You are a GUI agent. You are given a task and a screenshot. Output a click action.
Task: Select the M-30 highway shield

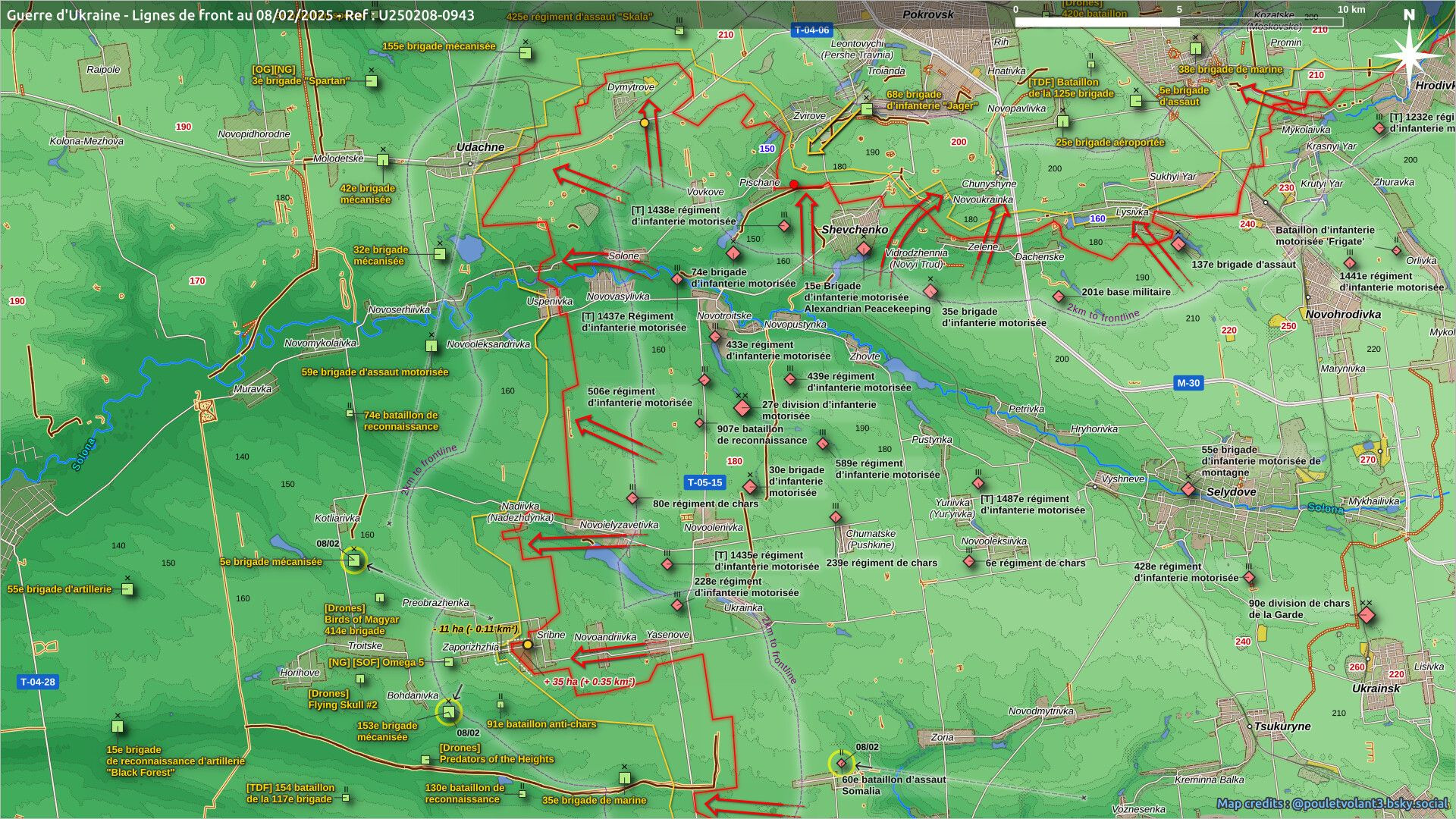[1188, 383]
